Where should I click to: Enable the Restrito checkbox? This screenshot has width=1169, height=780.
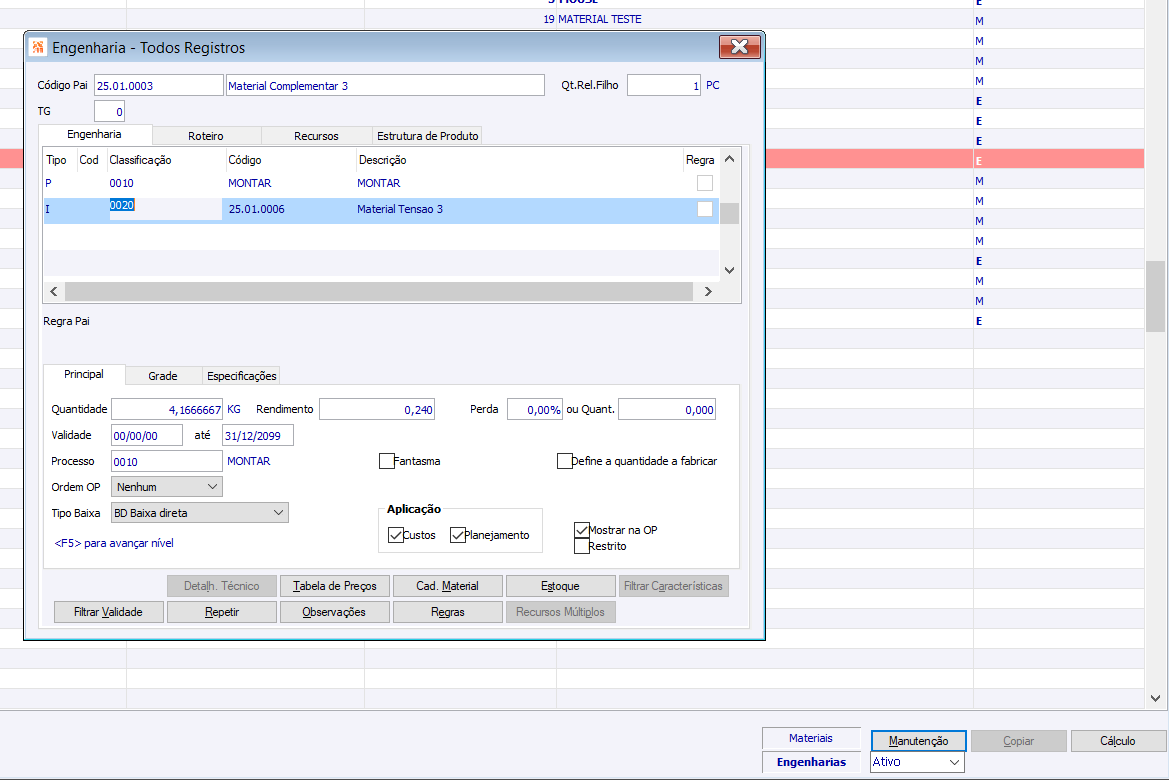tap(582, 546)
